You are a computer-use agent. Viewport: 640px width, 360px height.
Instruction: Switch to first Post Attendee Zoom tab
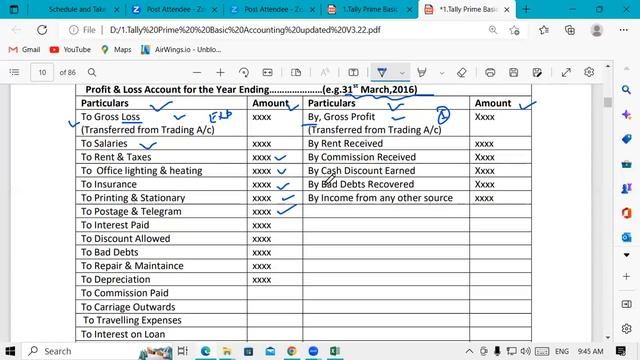(175, 9)
